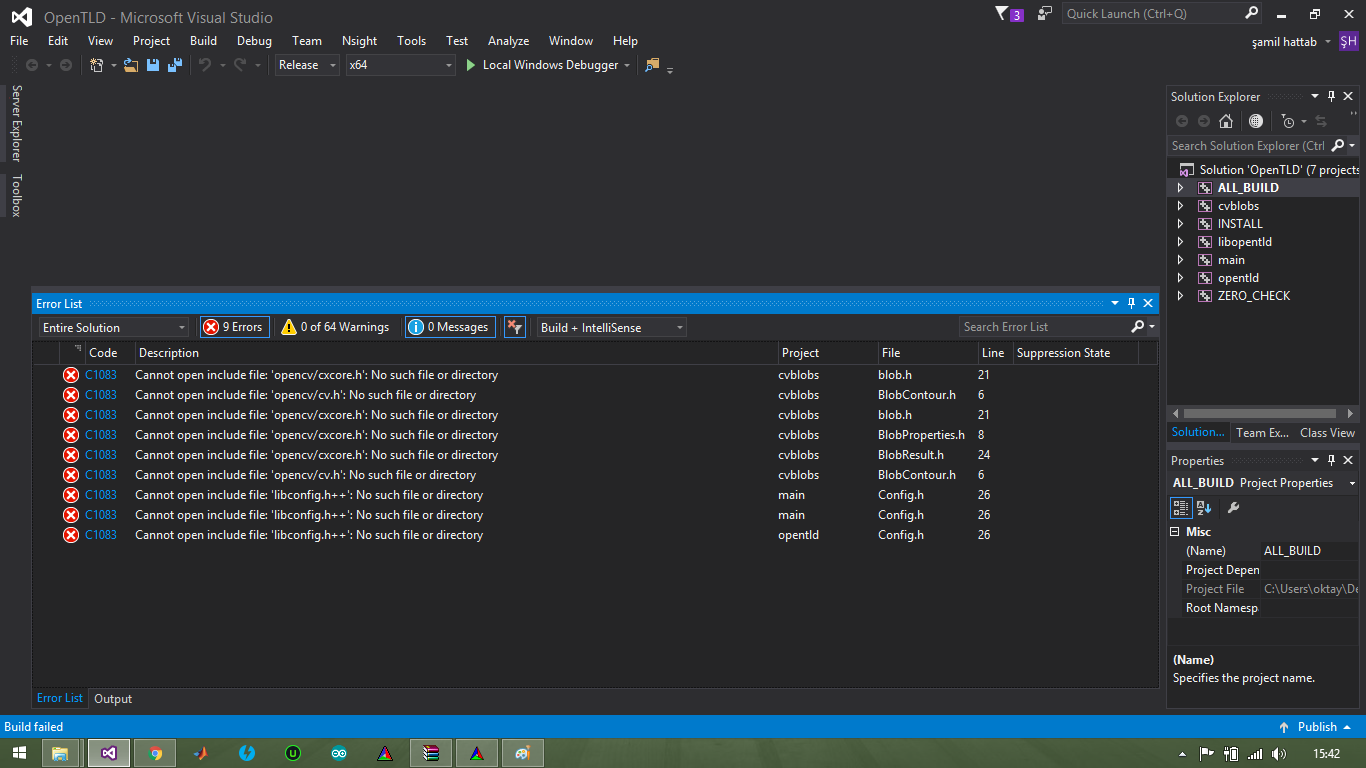1366x768 pixels.
Task: Open the Server Explorer side tab
Action: [17, 123]
